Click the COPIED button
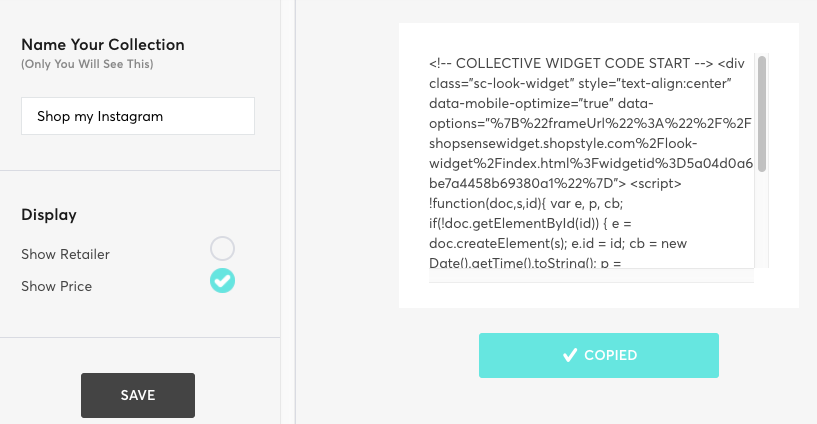 click(598, 355)
